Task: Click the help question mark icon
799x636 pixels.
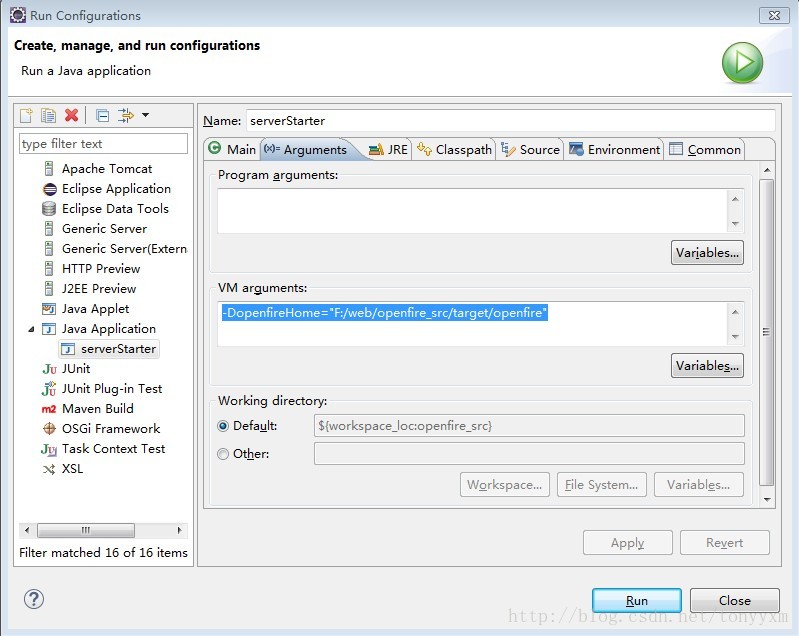Action: click(x=34, y=599)
